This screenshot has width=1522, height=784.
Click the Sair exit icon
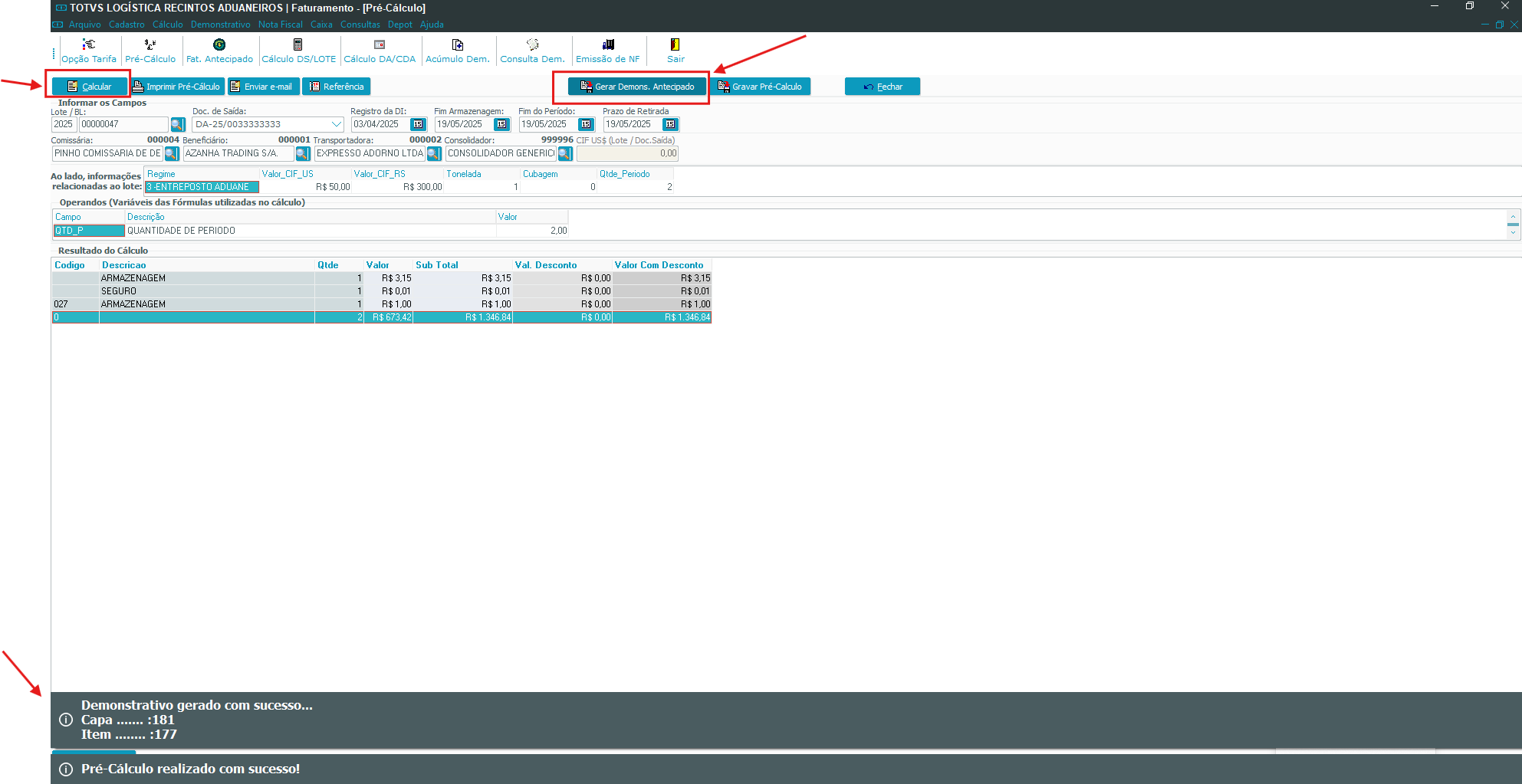(676, 51)
